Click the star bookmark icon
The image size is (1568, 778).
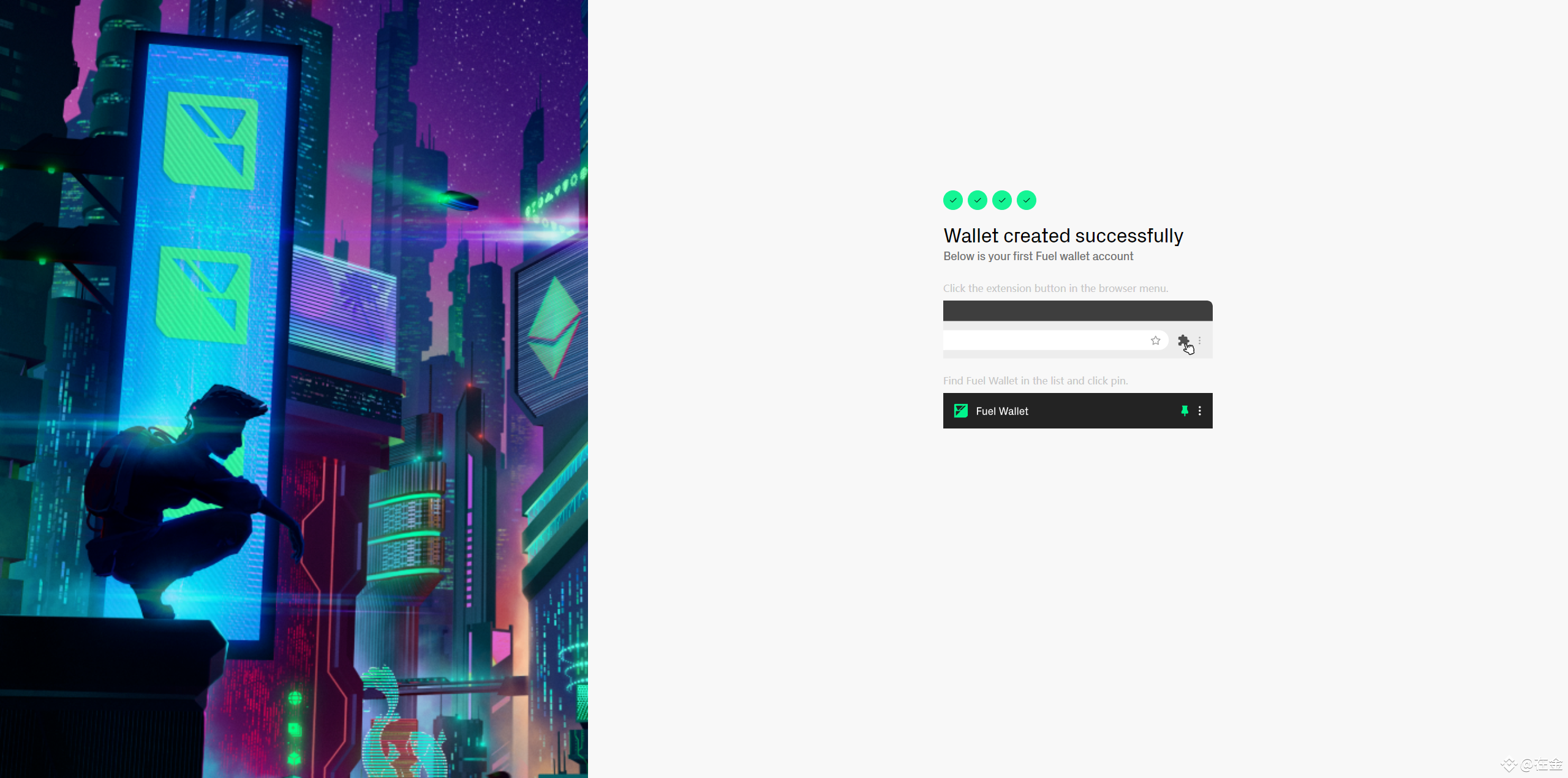click(1155, 340)
